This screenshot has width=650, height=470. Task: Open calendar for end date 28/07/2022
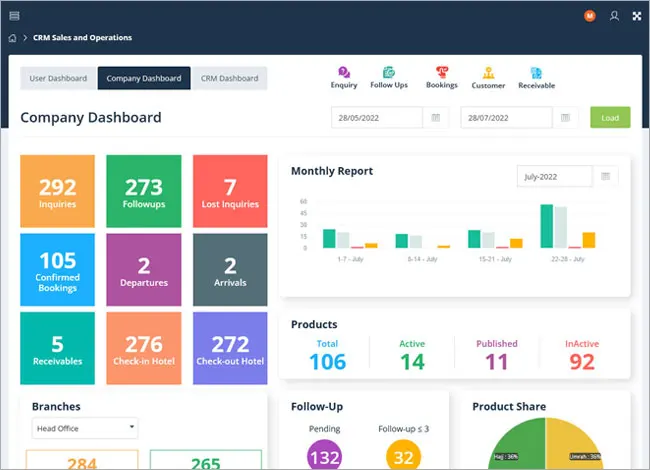pos(565,118)
